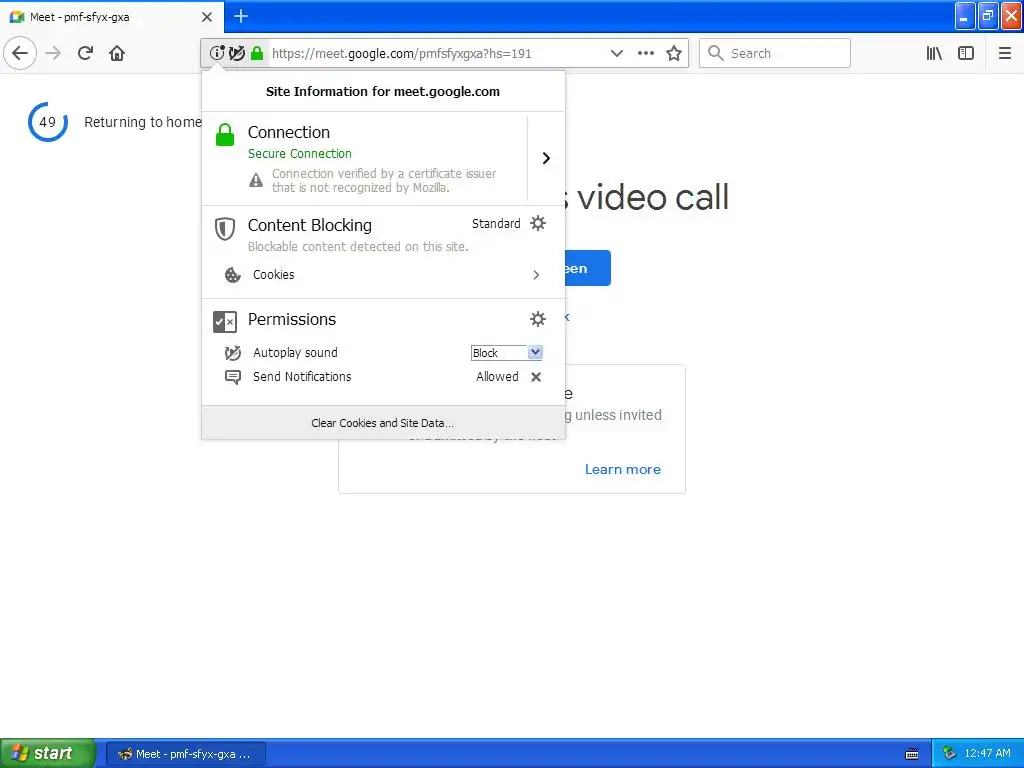Click the forward navigation arrow
This screenshot has width=1024, height=768.
(x=53, y=53)
